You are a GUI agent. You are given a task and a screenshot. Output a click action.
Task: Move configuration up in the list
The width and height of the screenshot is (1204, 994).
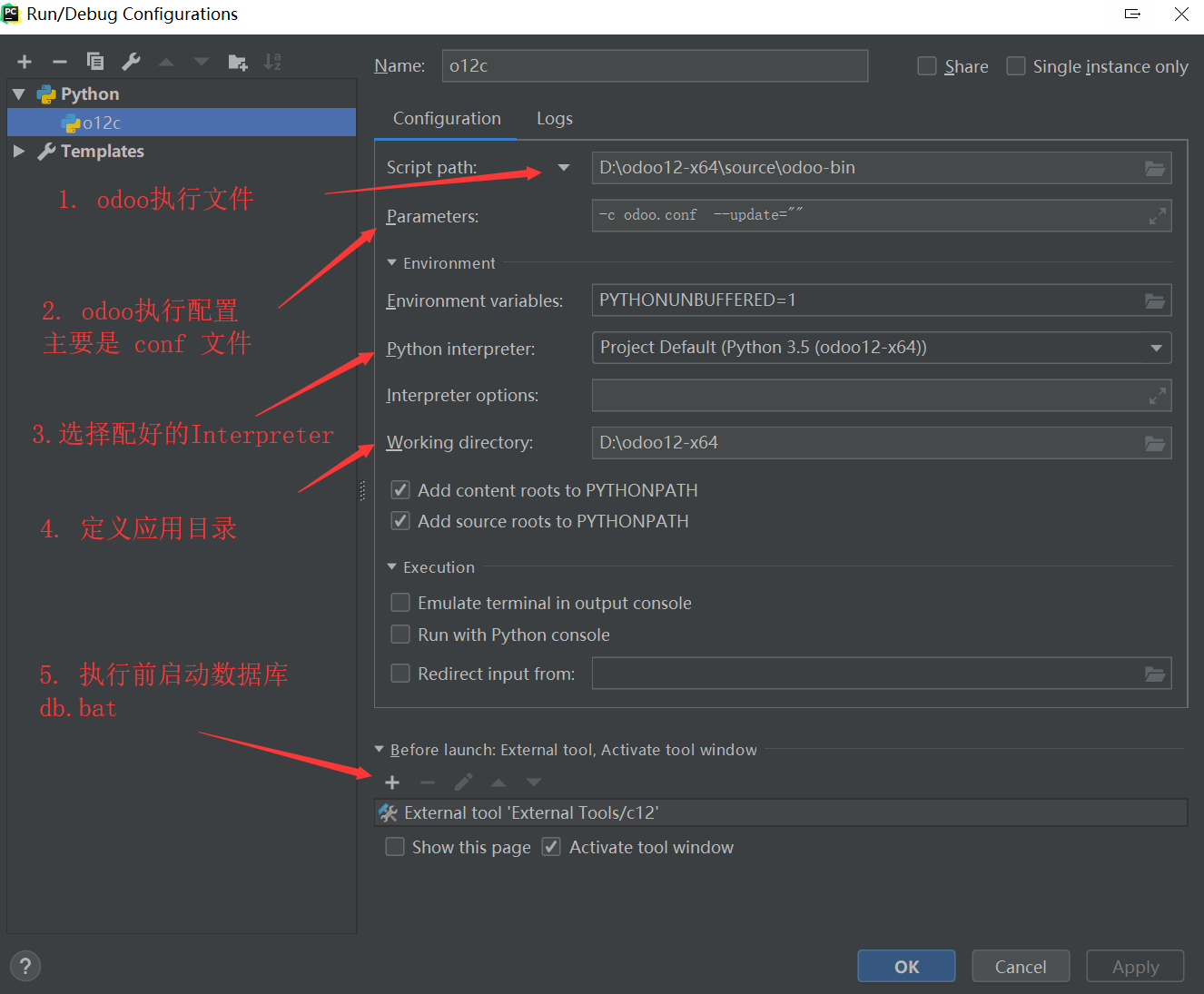[x=166, y=62]
